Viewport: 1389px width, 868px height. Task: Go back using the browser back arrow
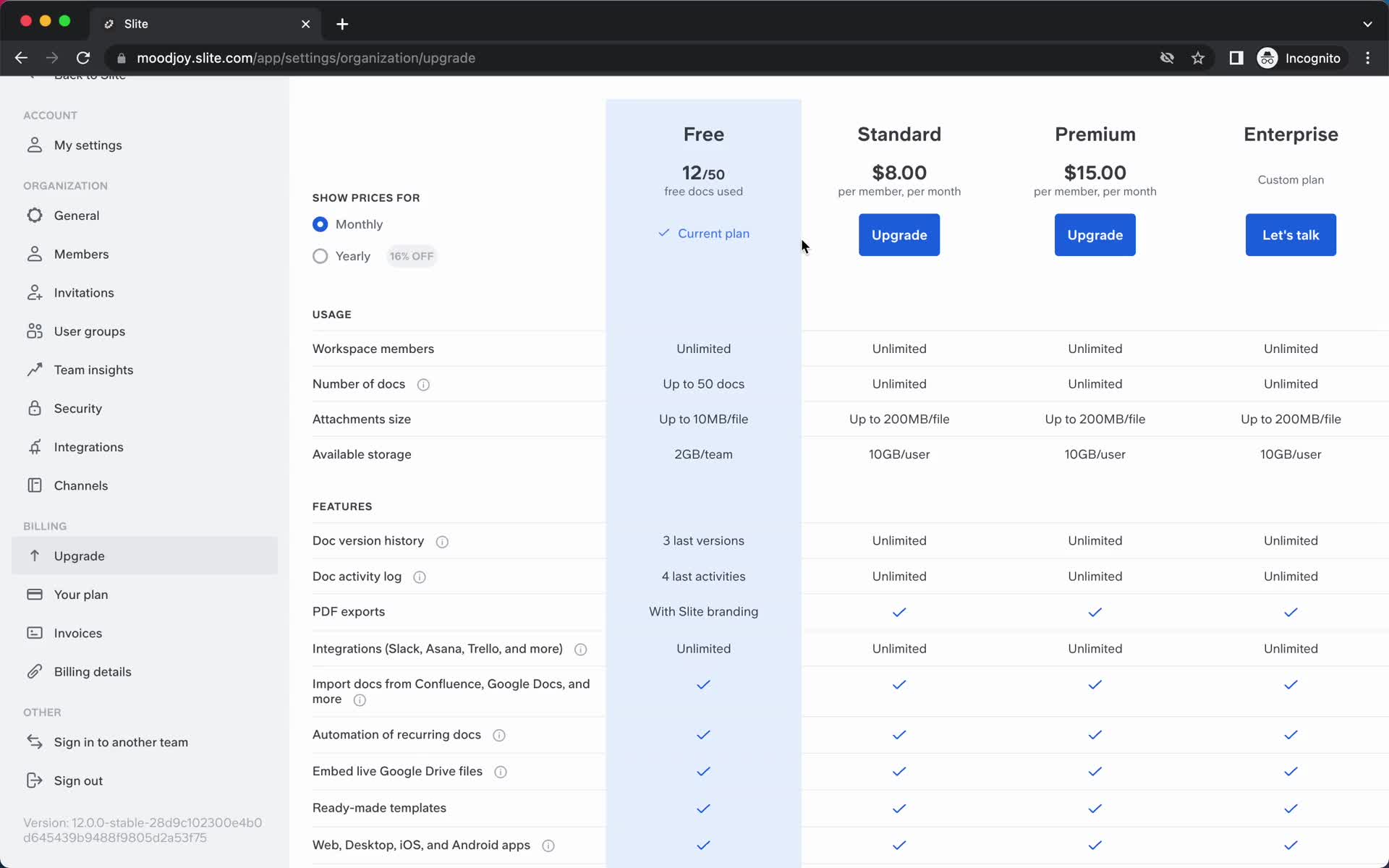click(21, 58)
